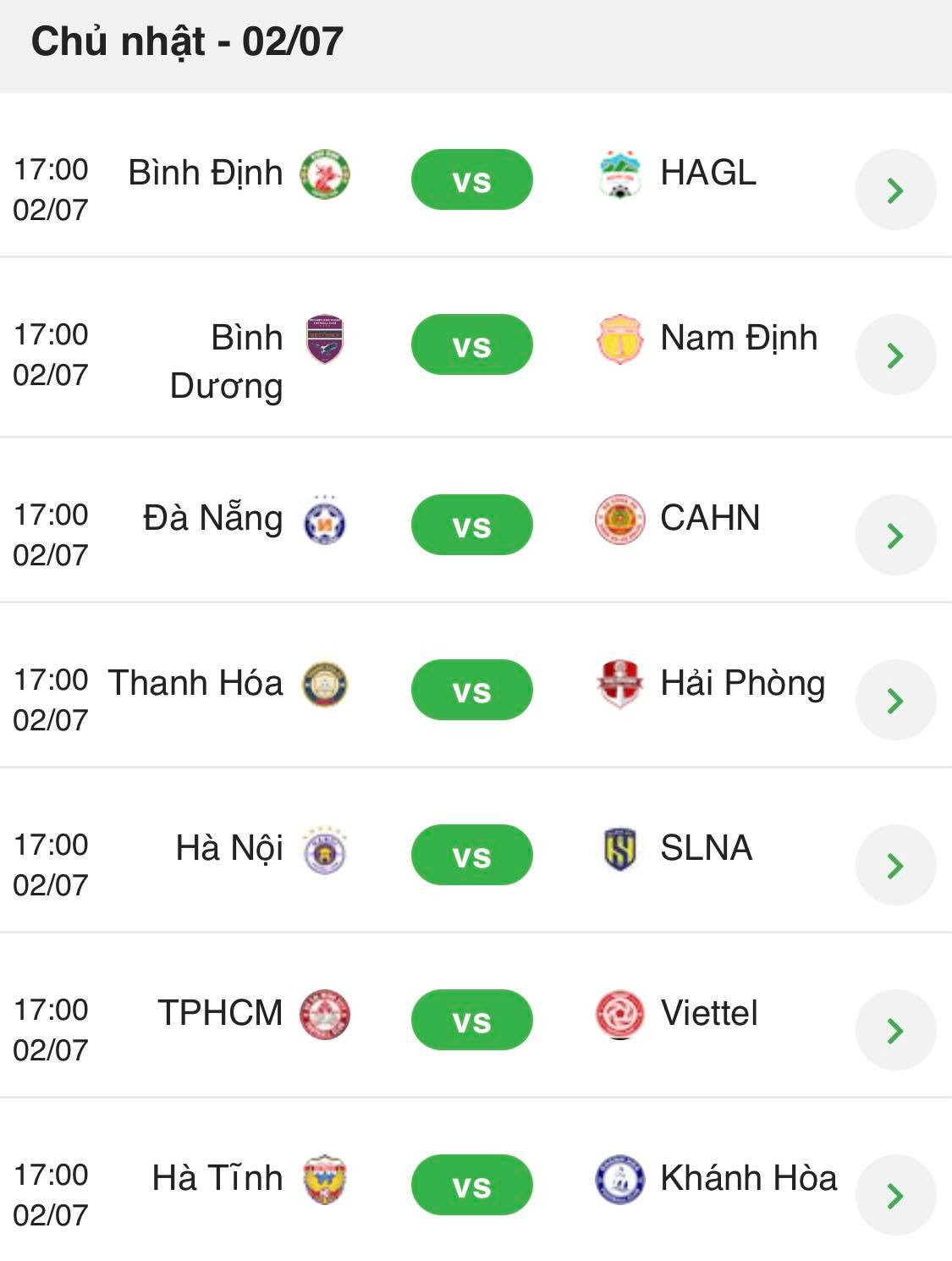Click the Nam Định team crest

tap(619, 339)
